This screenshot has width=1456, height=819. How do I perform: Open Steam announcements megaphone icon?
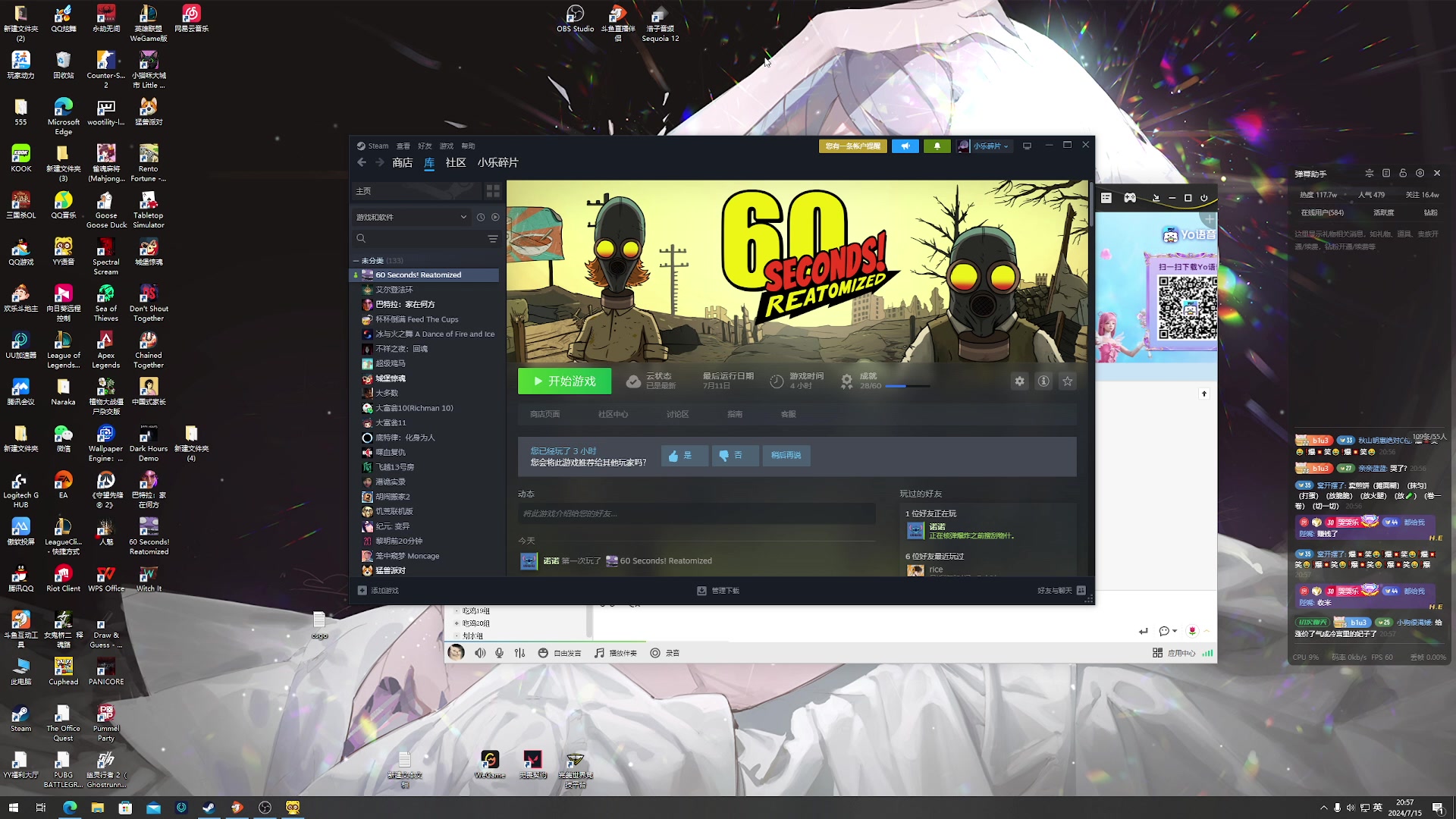click(x=905, y=146)
